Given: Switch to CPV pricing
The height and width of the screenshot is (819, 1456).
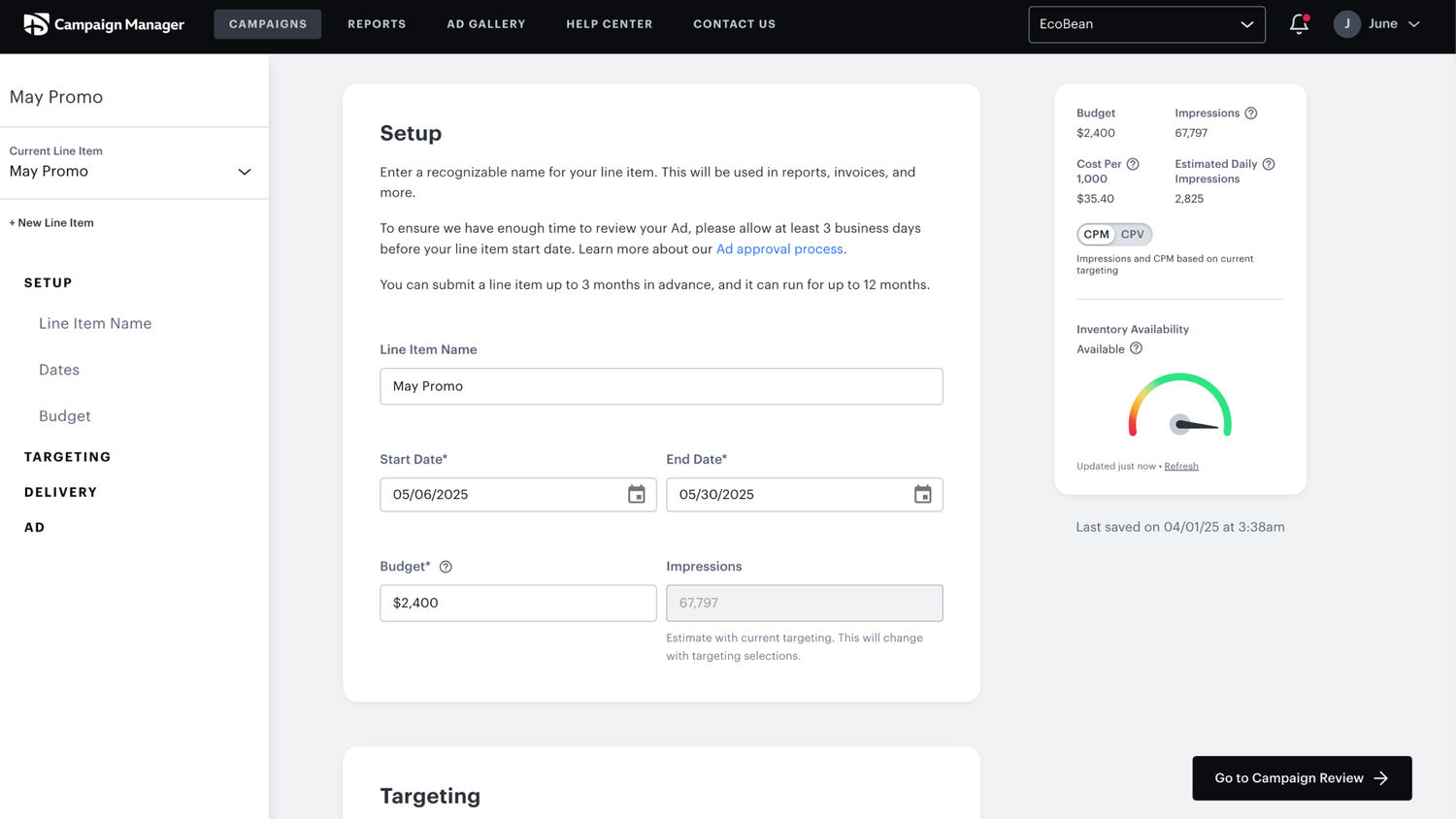Looking at the screenshot, I should point(1132,234).
